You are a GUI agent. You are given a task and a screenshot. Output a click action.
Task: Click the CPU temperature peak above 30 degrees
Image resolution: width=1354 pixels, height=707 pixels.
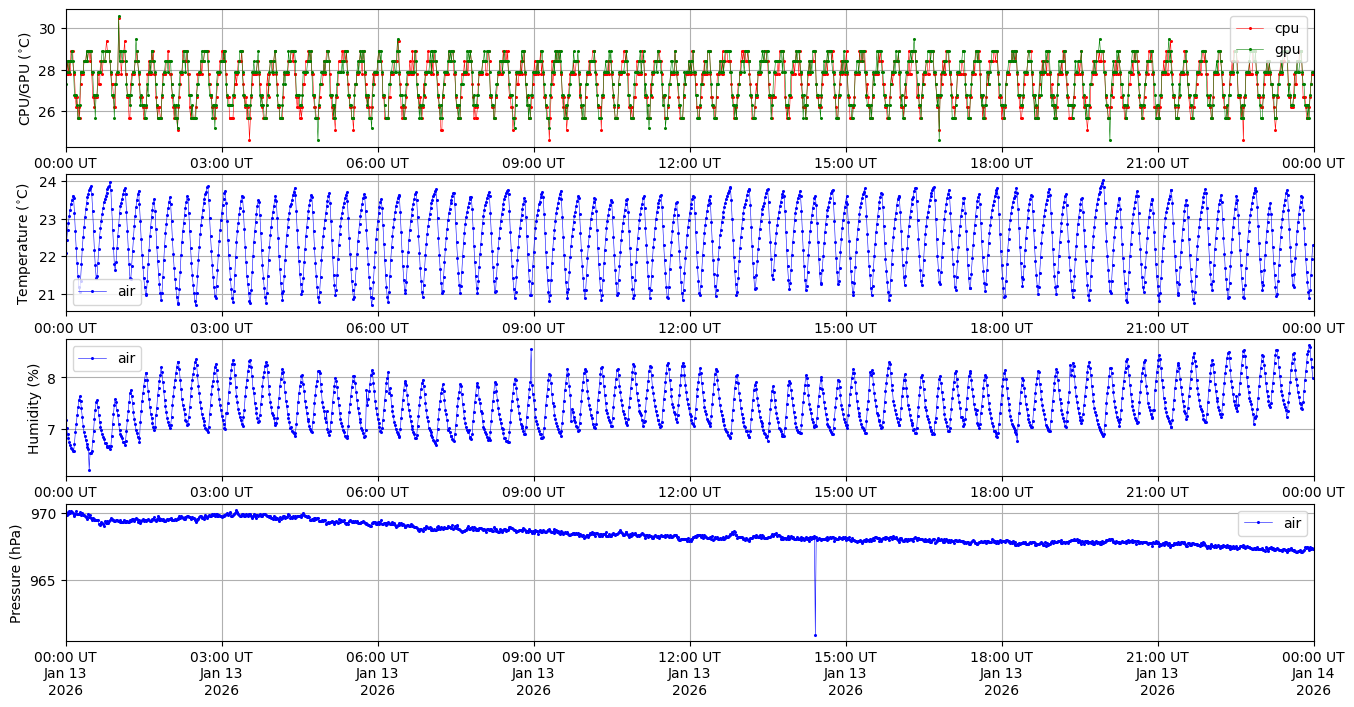119,17
